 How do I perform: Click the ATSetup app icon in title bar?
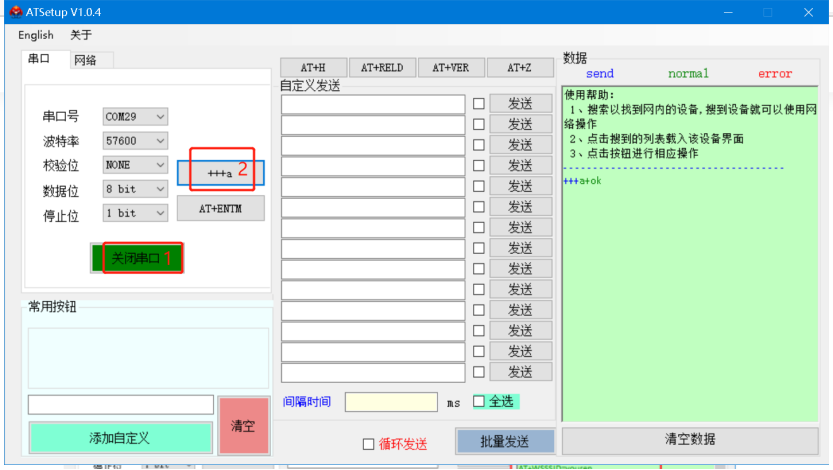(x=12, y=12)
